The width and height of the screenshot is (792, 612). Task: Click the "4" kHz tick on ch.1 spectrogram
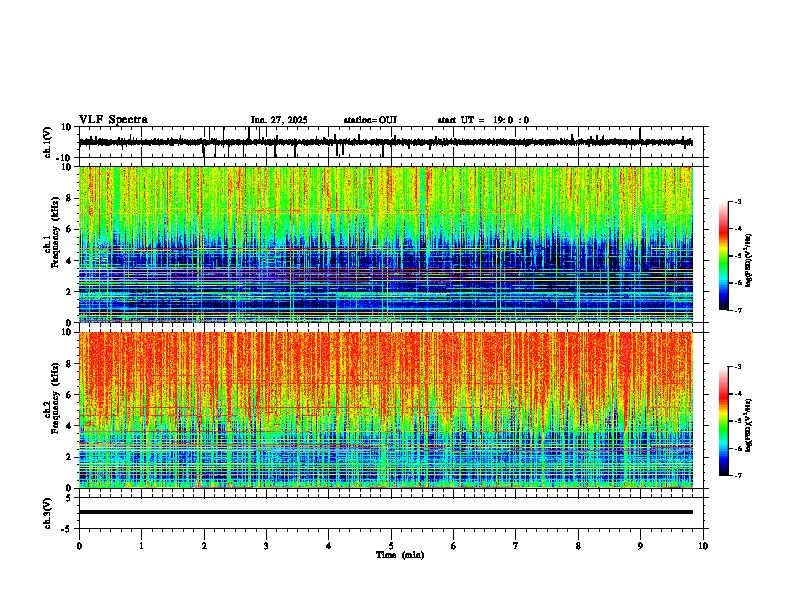click(69, 261)
